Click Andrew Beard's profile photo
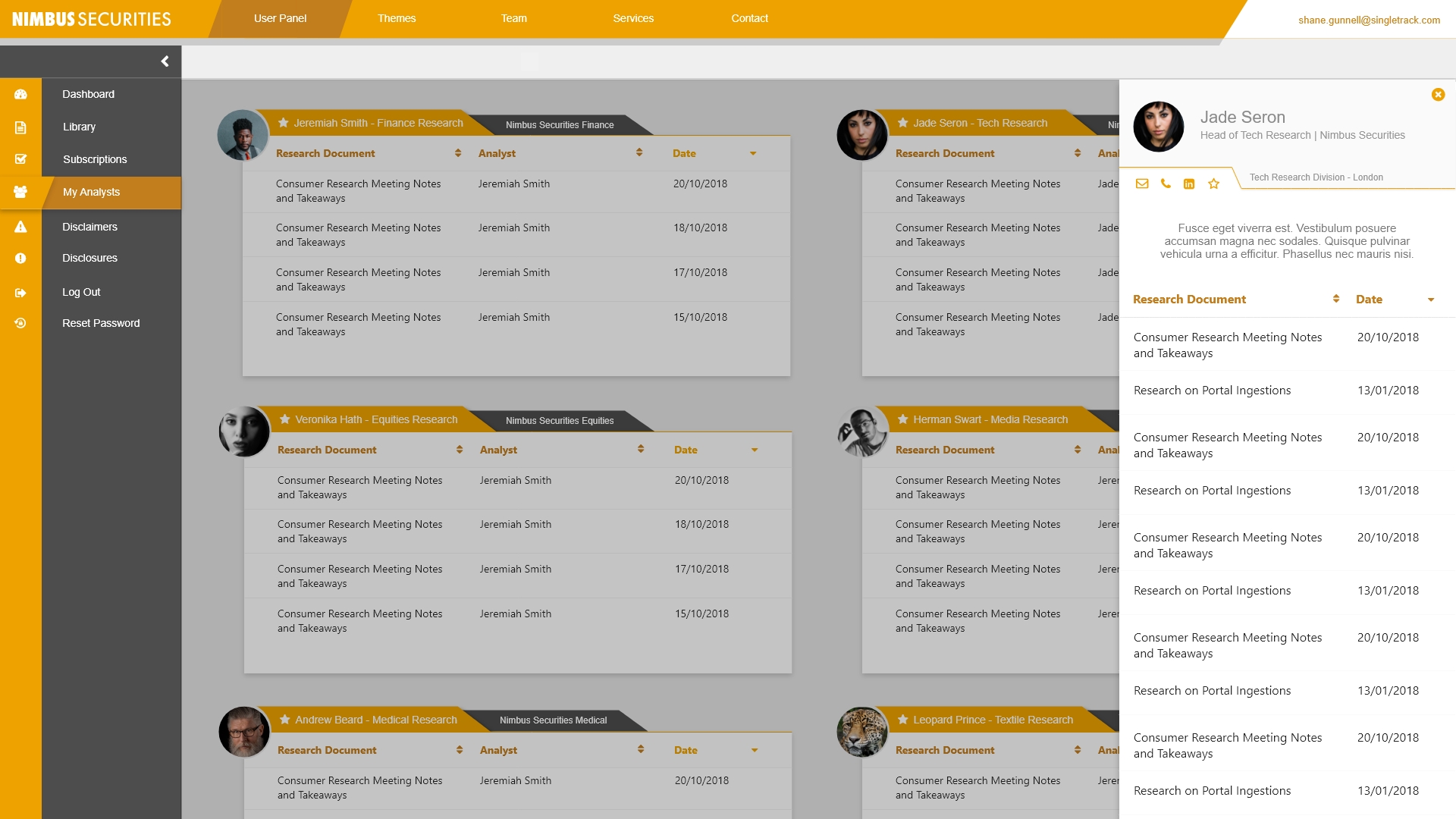Viewport: 1456px width, 819px height. (244, 732)
